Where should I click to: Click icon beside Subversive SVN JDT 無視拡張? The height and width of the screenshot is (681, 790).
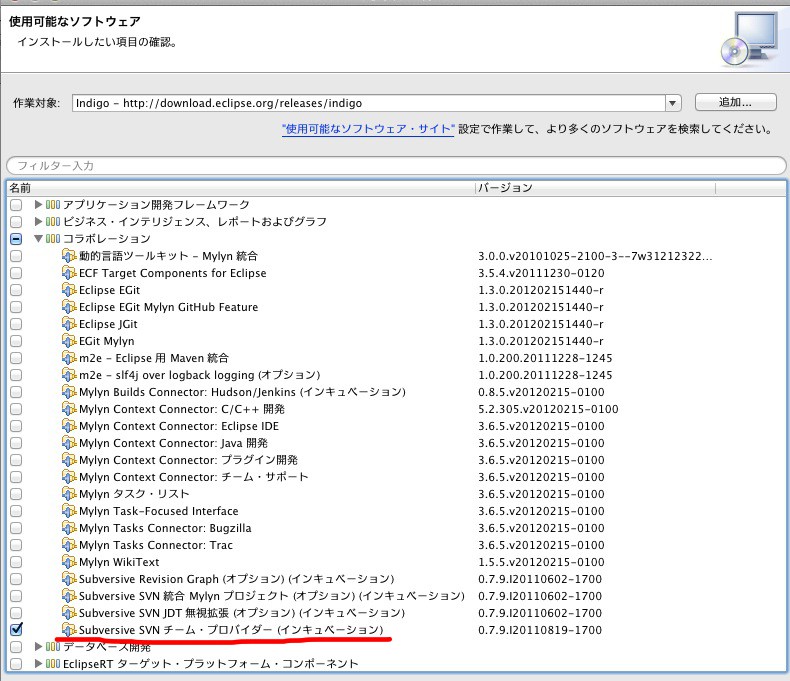point(69,612)
